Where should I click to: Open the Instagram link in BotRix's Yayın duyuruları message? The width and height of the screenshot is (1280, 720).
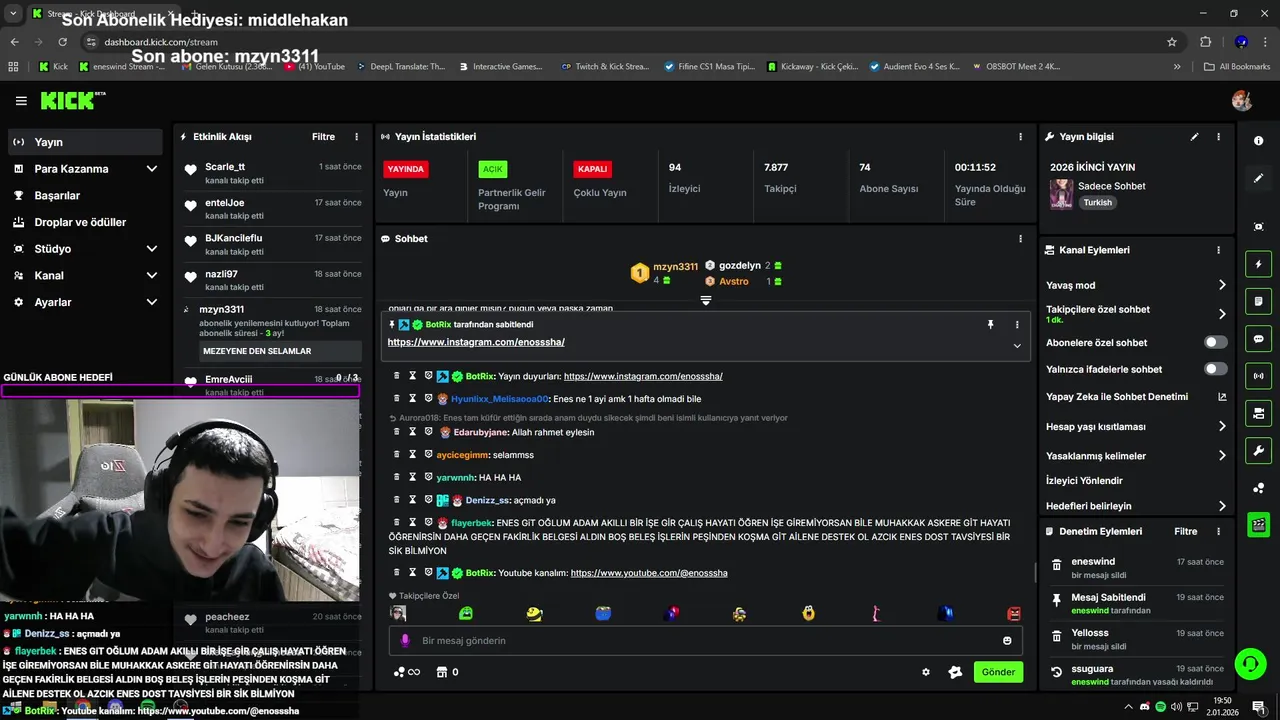pyautogui.click(x=643, y=376)
